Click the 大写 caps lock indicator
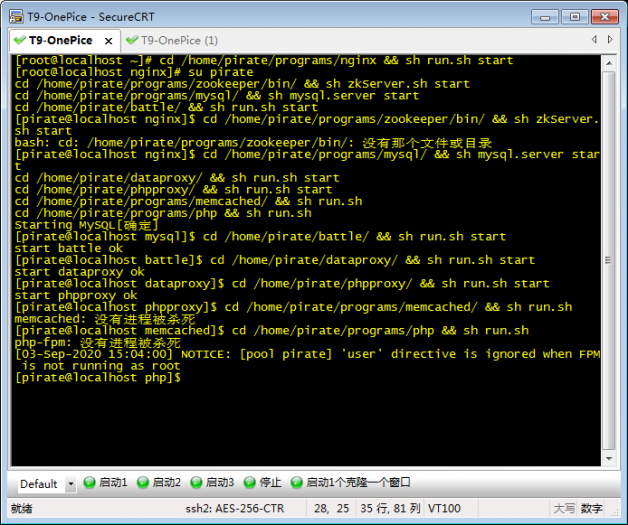Image resolution: width=628 pixels, height=525 pixels. [x=564, y=509]
